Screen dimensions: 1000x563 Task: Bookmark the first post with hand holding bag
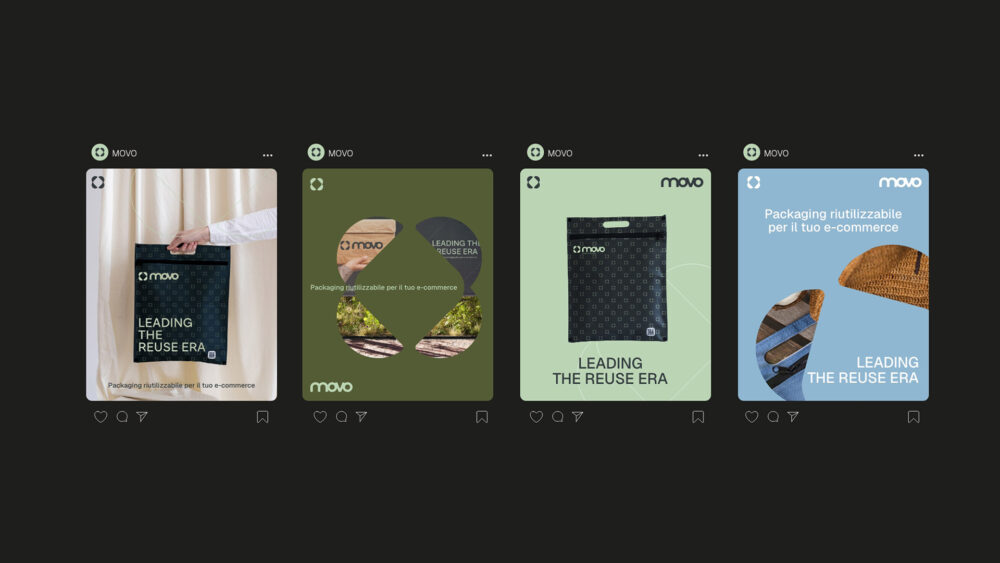tap(263, 416)
